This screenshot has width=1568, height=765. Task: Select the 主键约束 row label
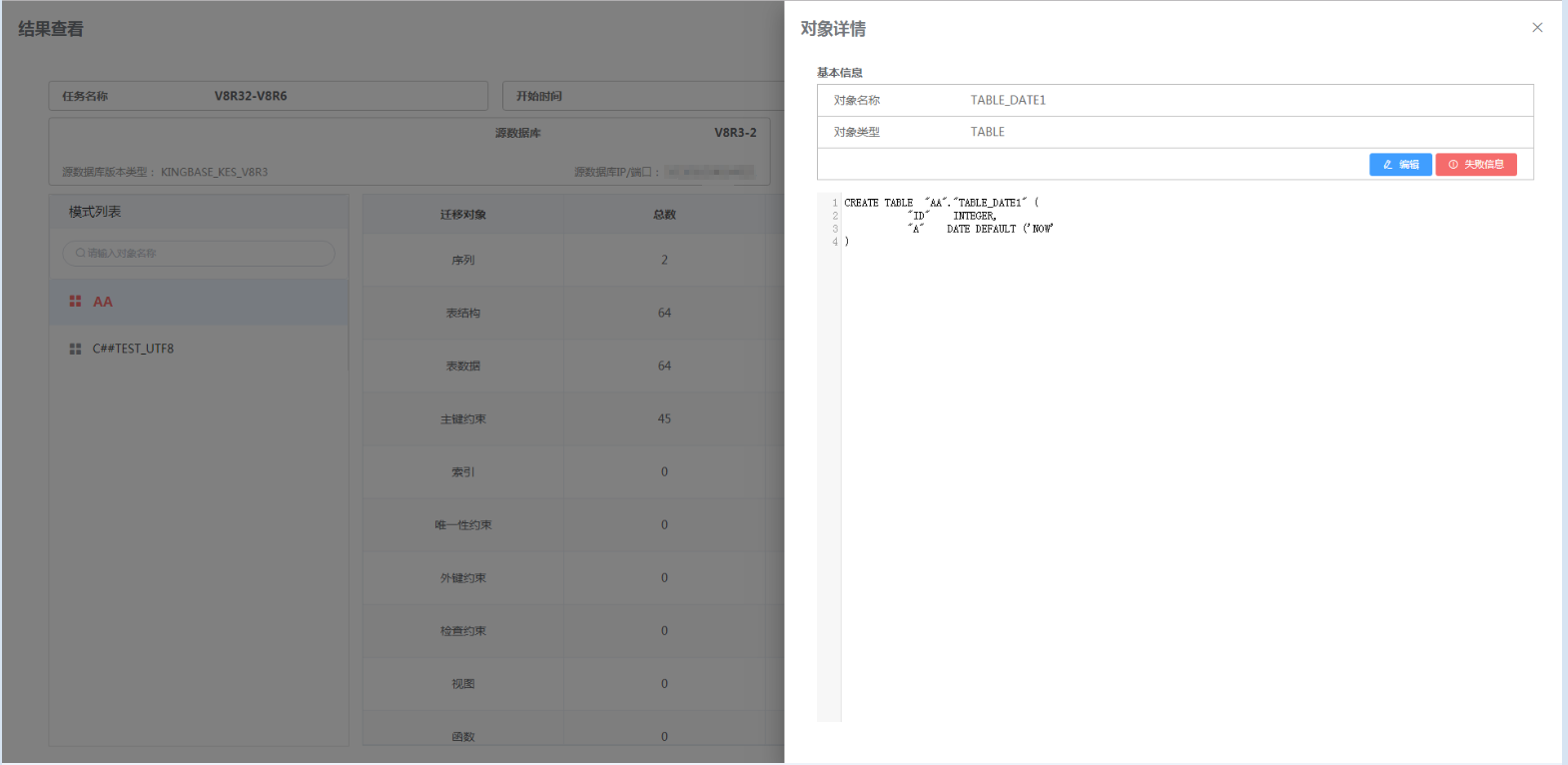click(x=463, y=419)
